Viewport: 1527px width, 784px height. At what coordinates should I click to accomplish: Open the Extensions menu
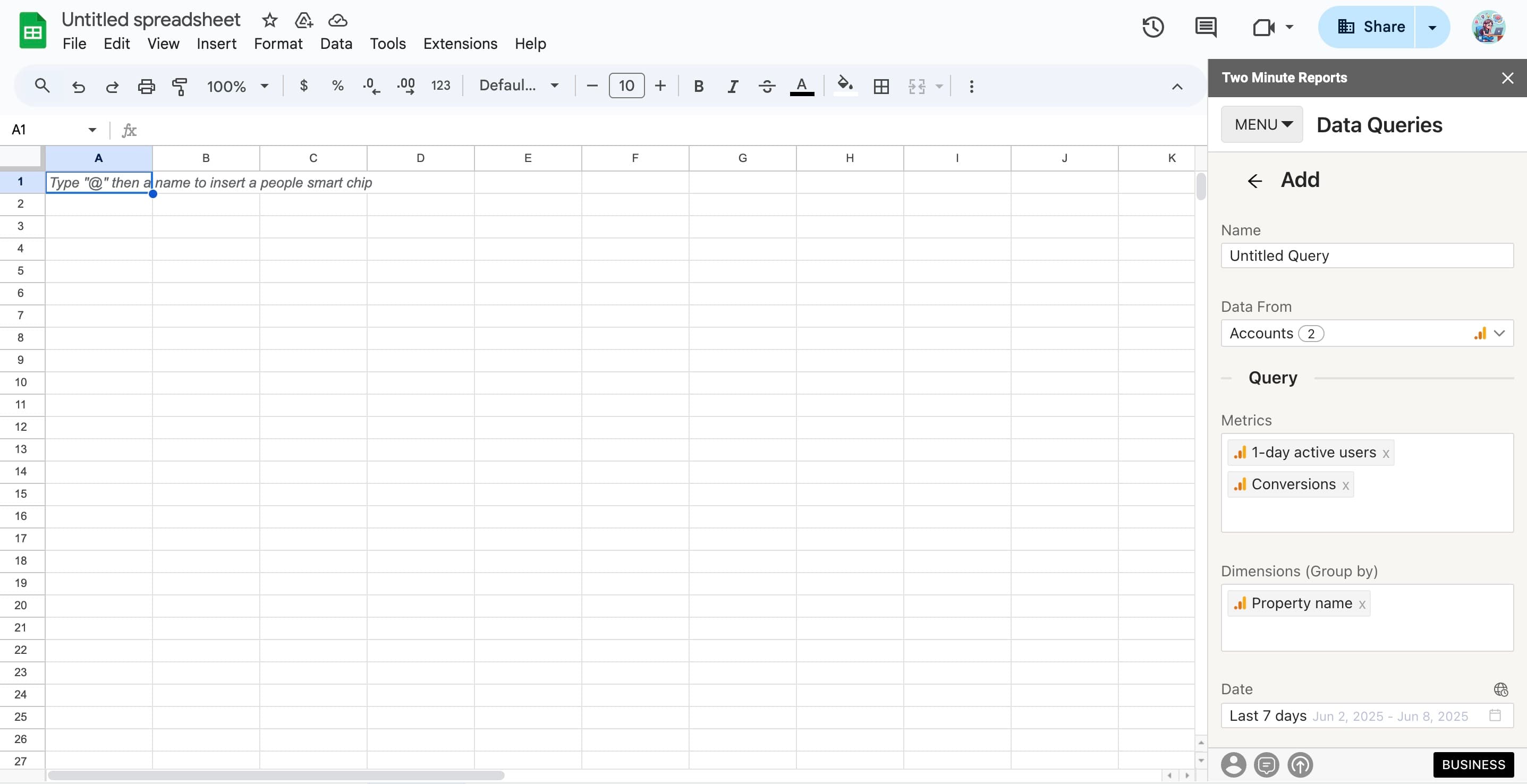[x=460, y=44]
